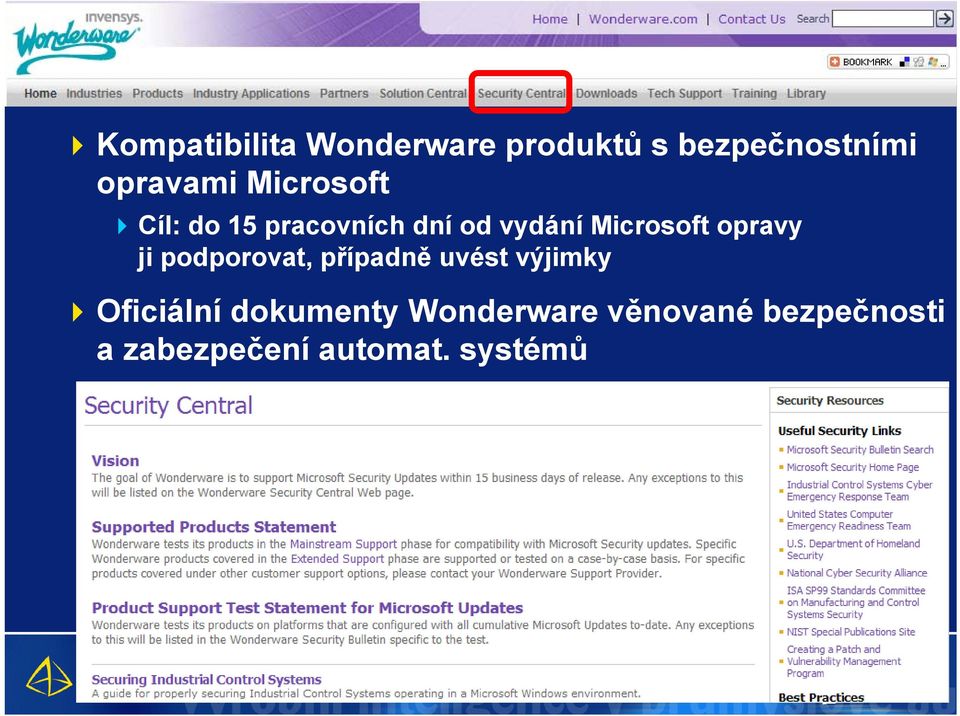Click slide text 'Oficiální dokumenty Wonderware'

coord(347,311)
